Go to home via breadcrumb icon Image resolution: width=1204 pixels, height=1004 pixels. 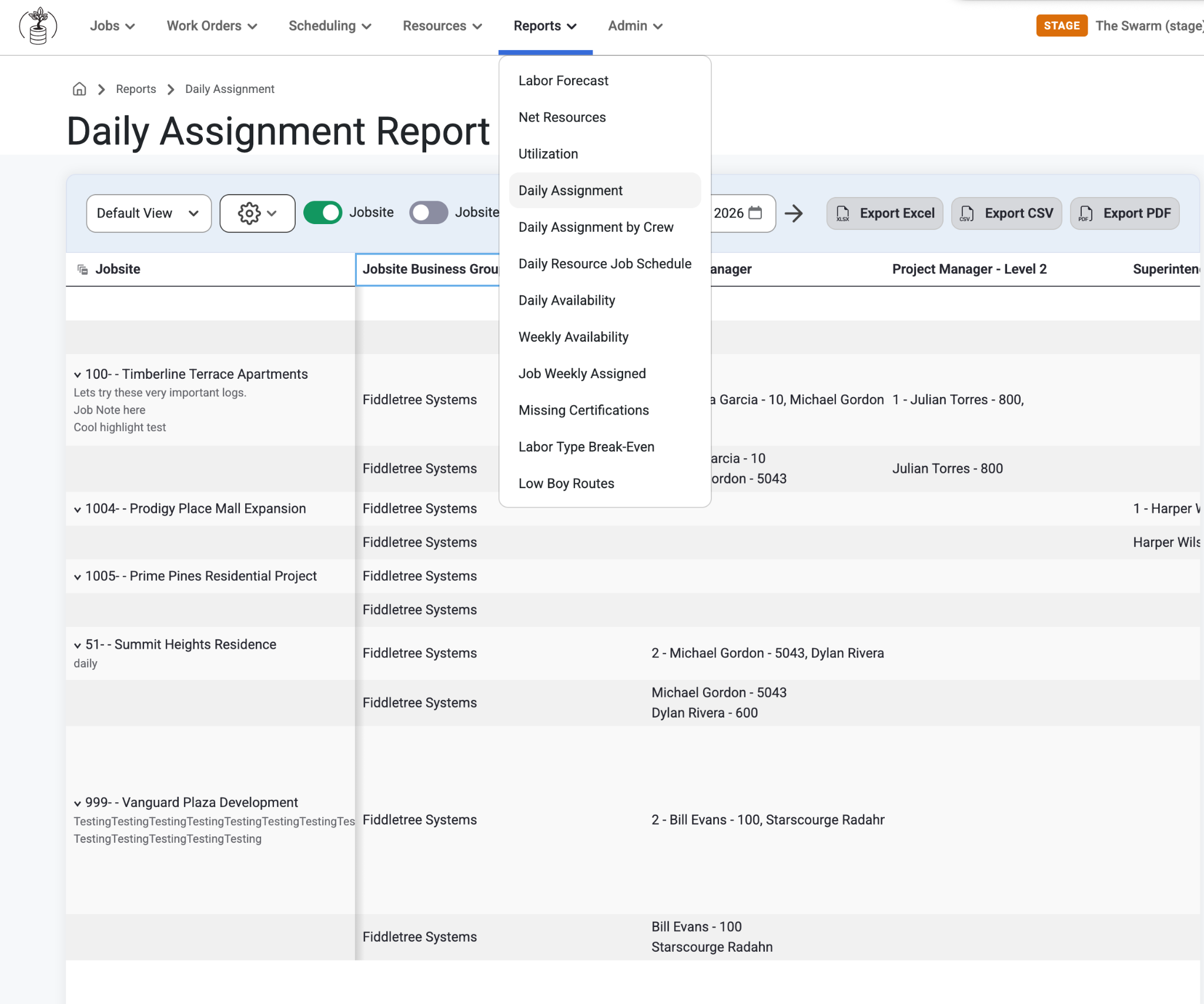[79, 89]
